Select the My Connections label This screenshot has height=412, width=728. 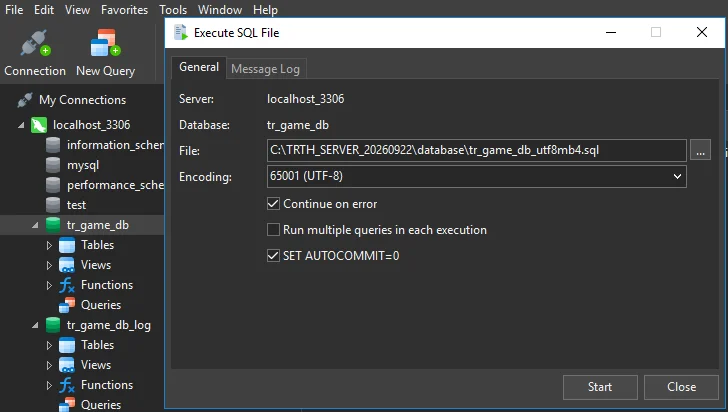[82, 100]
